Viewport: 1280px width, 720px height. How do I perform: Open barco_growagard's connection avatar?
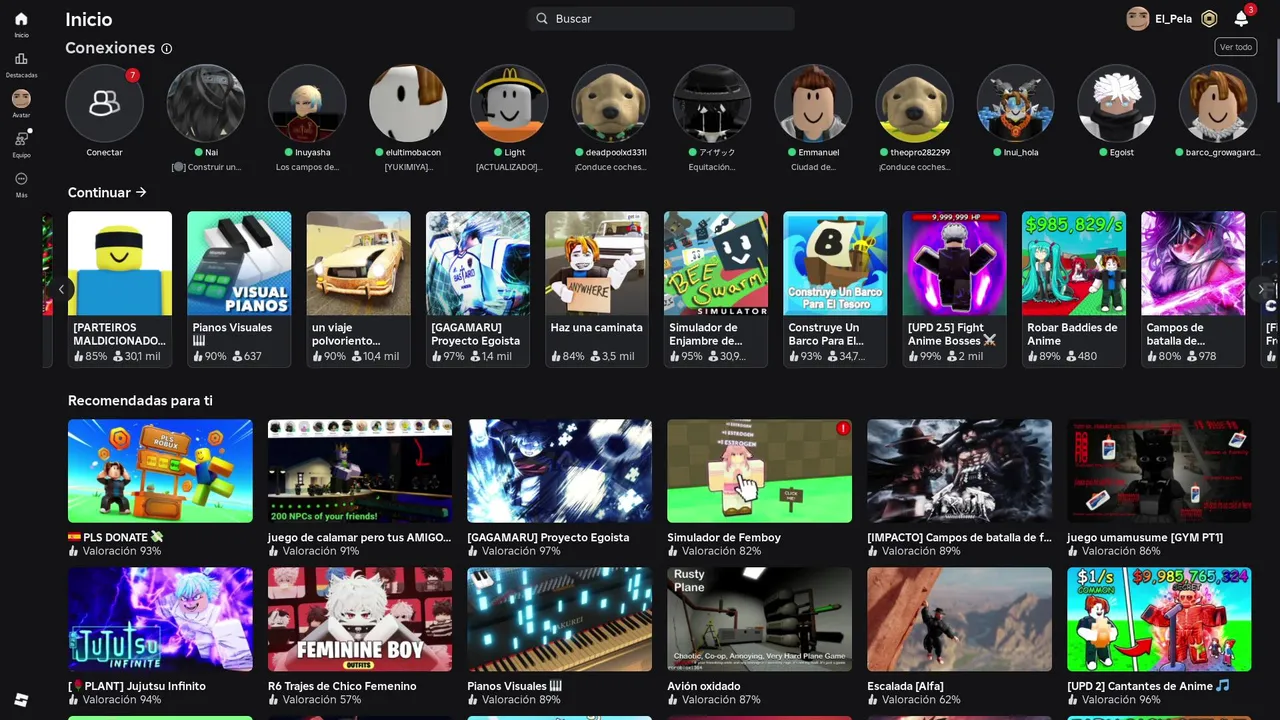point(1217,103)
